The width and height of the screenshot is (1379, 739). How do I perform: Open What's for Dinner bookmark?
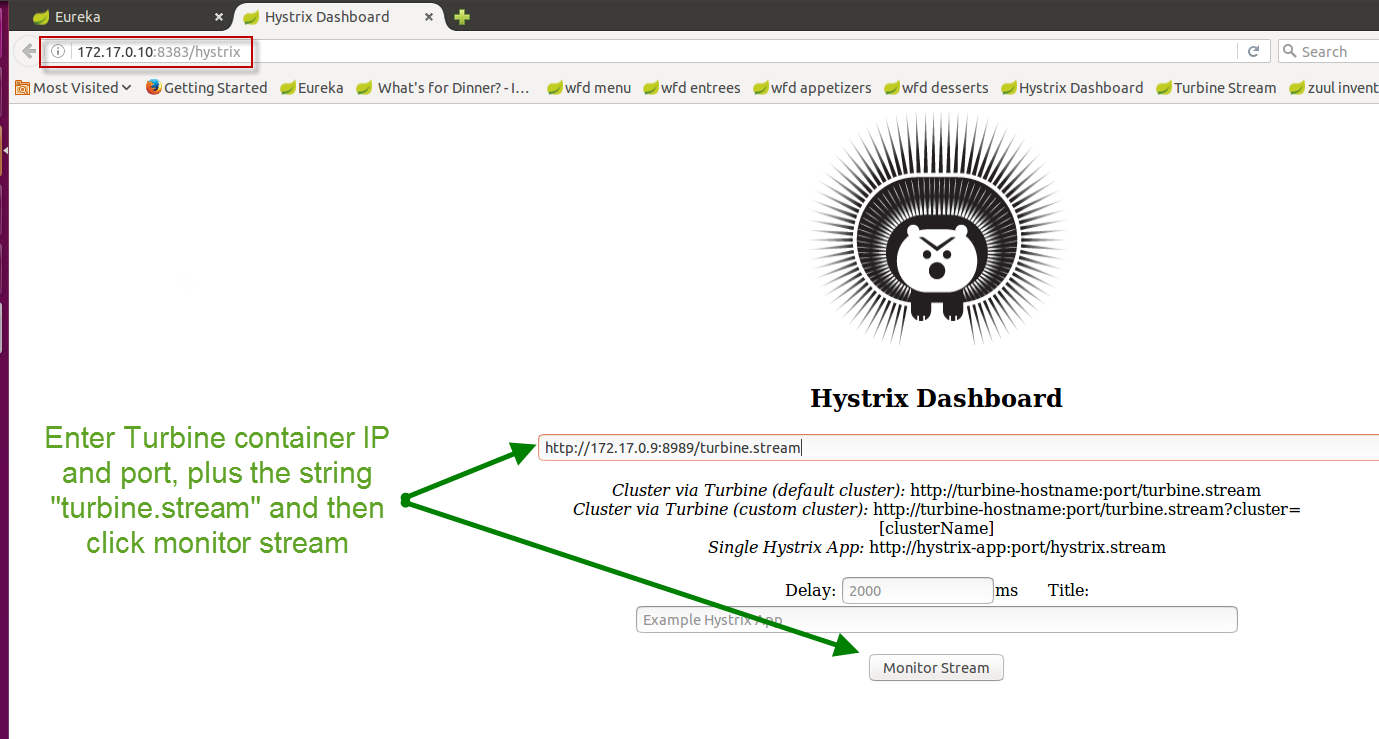tap(443, 88)
